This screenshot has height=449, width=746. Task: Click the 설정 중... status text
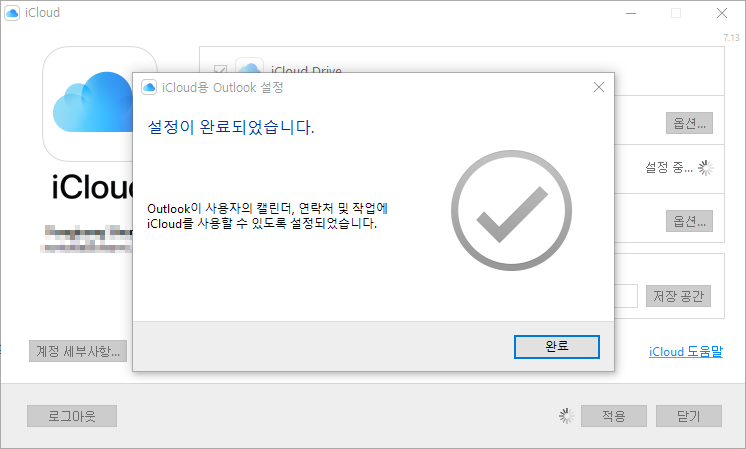click(x=668, y=167)
